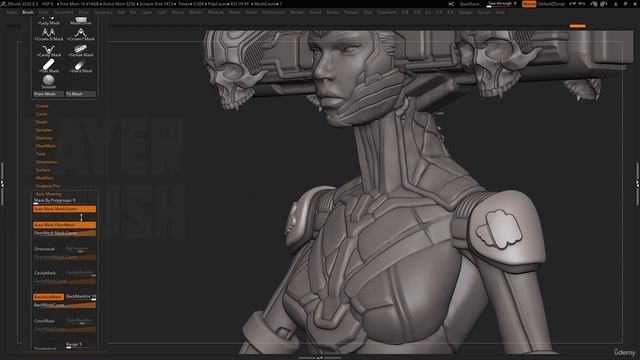Open the Preferences menu
The width and height of the screenshot is (640, 360).
pyautogui.click(x=273, y=12)
